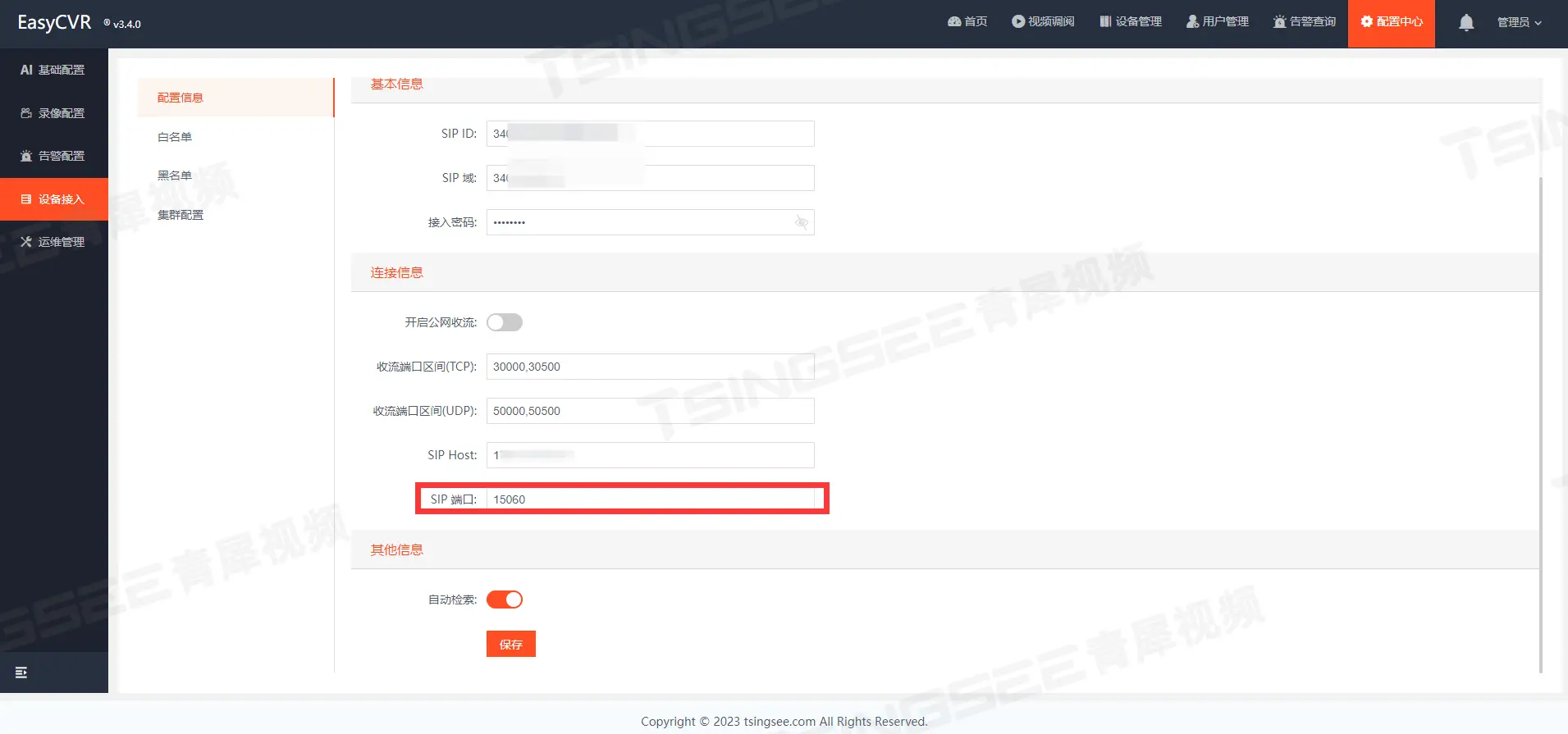Click the 接入密码 password field
Viewport: 1568px width, 734px height.
pyautogui.click(x=651, y=222)
